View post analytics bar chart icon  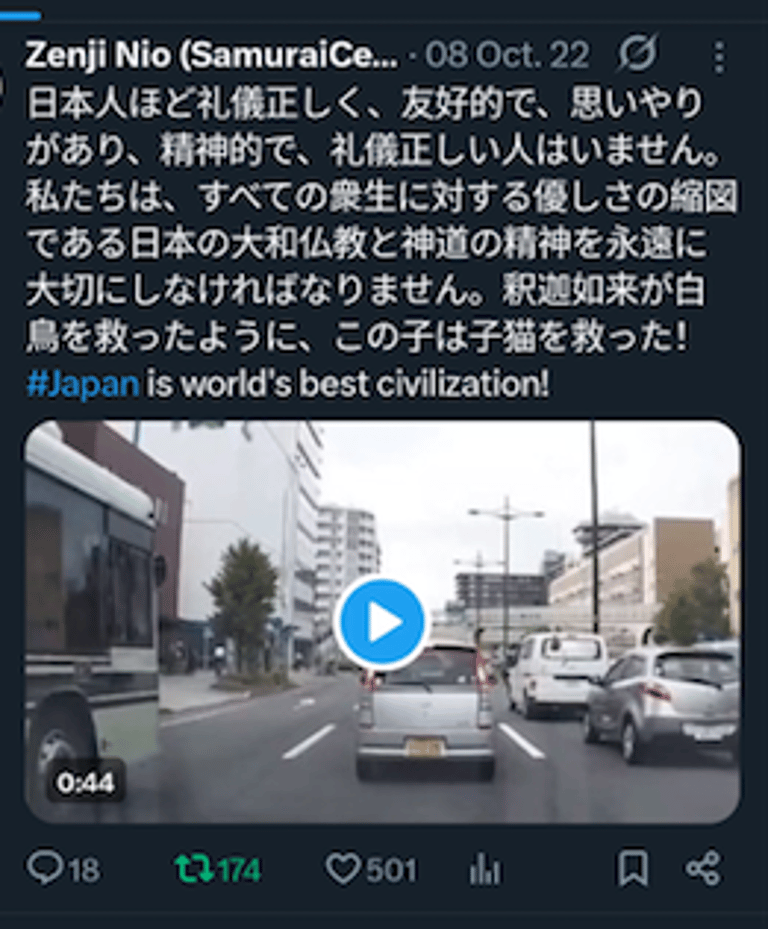pos(485,870)
